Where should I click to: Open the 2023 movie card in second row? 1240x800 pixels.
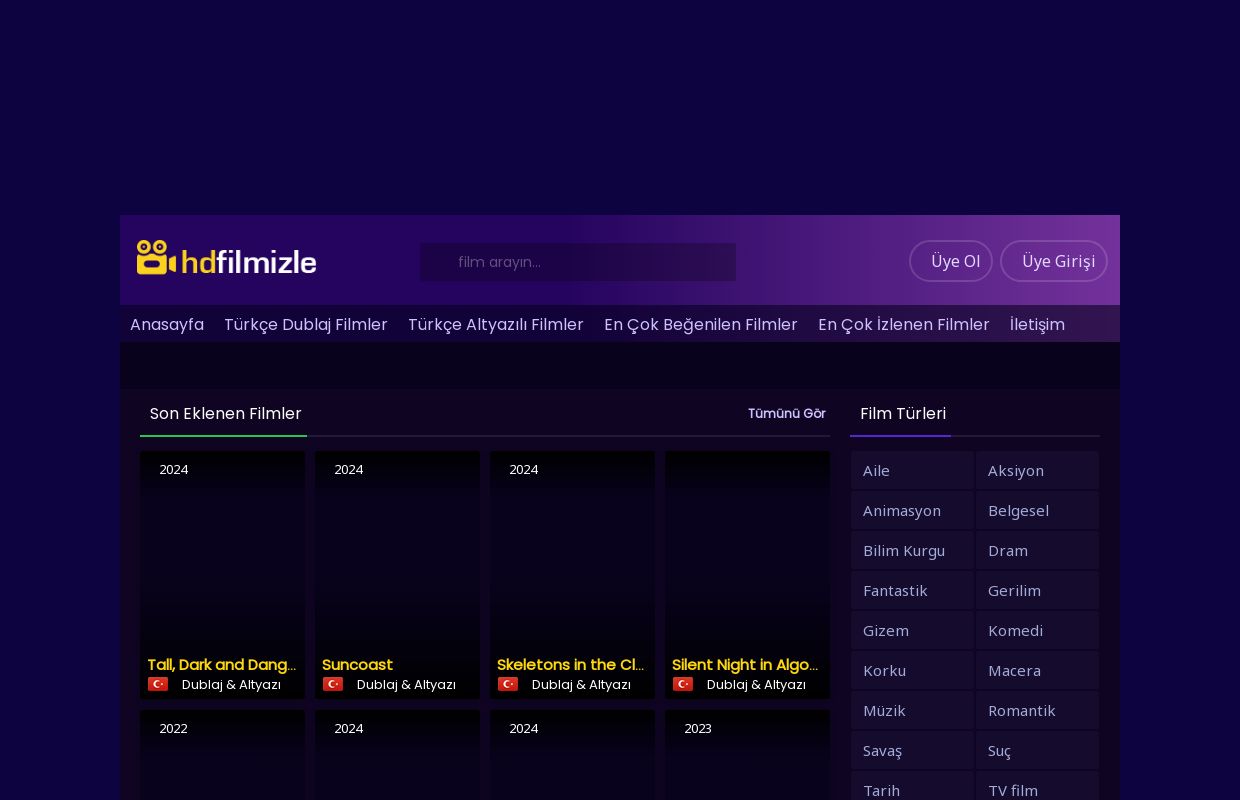(x=747, y=755)
